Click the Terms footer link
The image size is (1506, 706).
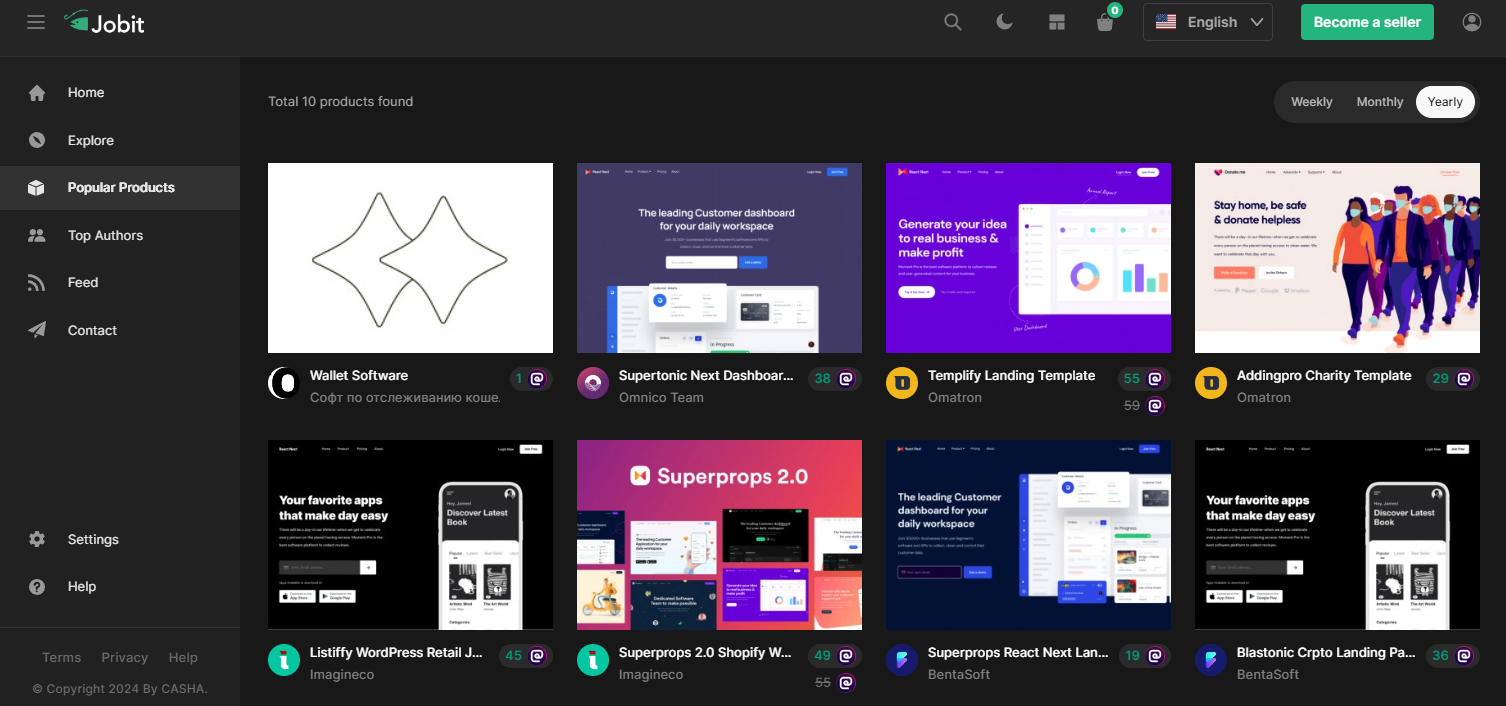[62, 657]
